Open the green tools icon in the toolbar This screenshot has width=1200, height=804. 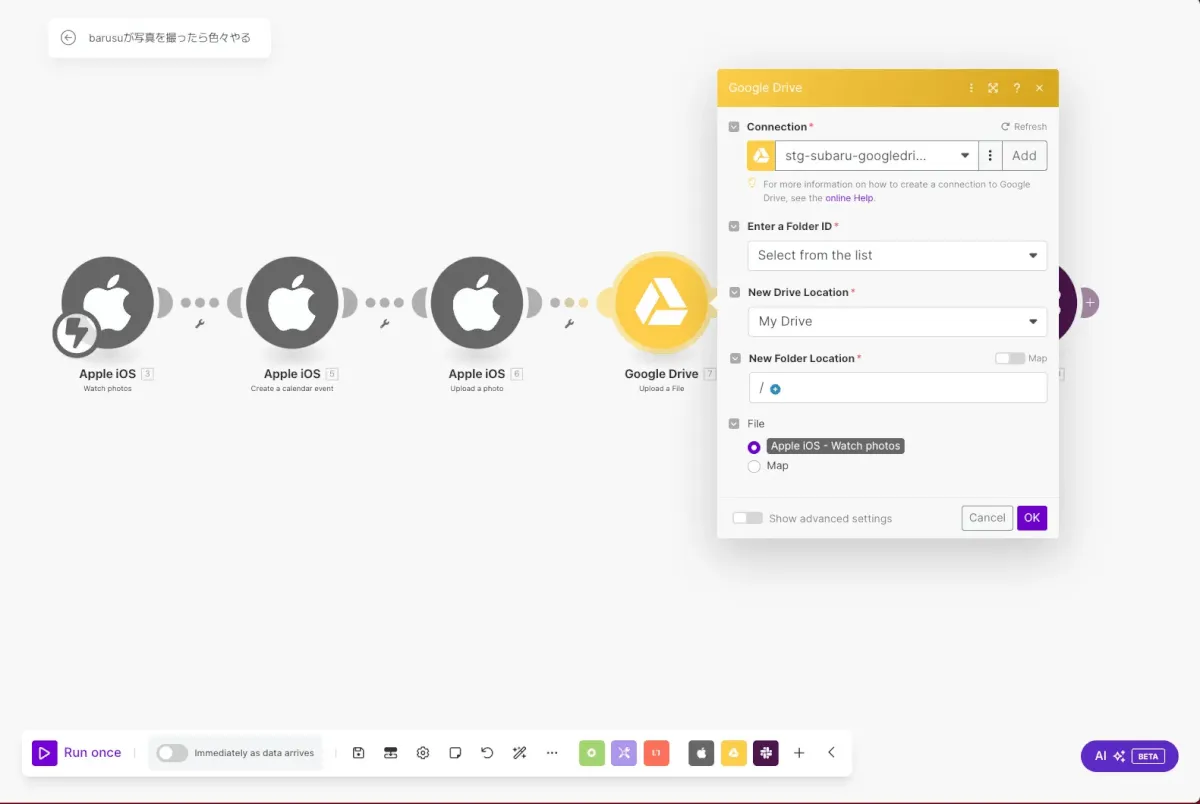pos(592,753)
